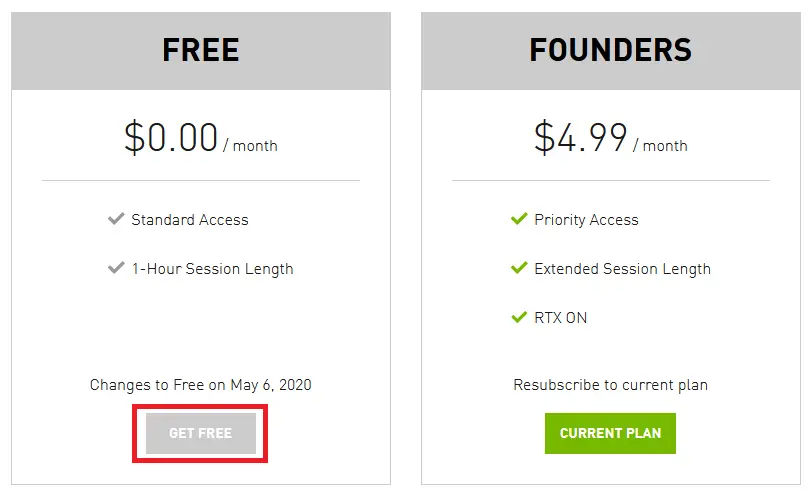This screenshot has height=490, width=809.
Task: Select the FOUNDERS plan header
Action: click(x=611, y=51)
